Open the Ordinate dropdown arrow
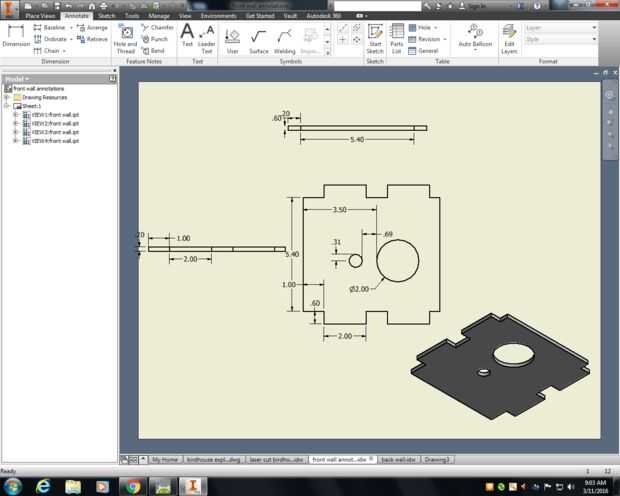 (x=71, y=39)
